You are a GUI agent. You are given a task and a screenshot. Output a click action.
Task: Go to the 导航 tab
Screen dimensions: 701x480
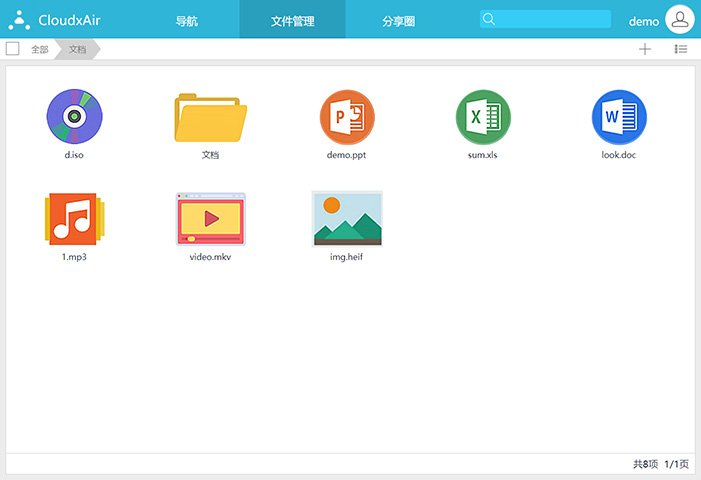point(187,21)
